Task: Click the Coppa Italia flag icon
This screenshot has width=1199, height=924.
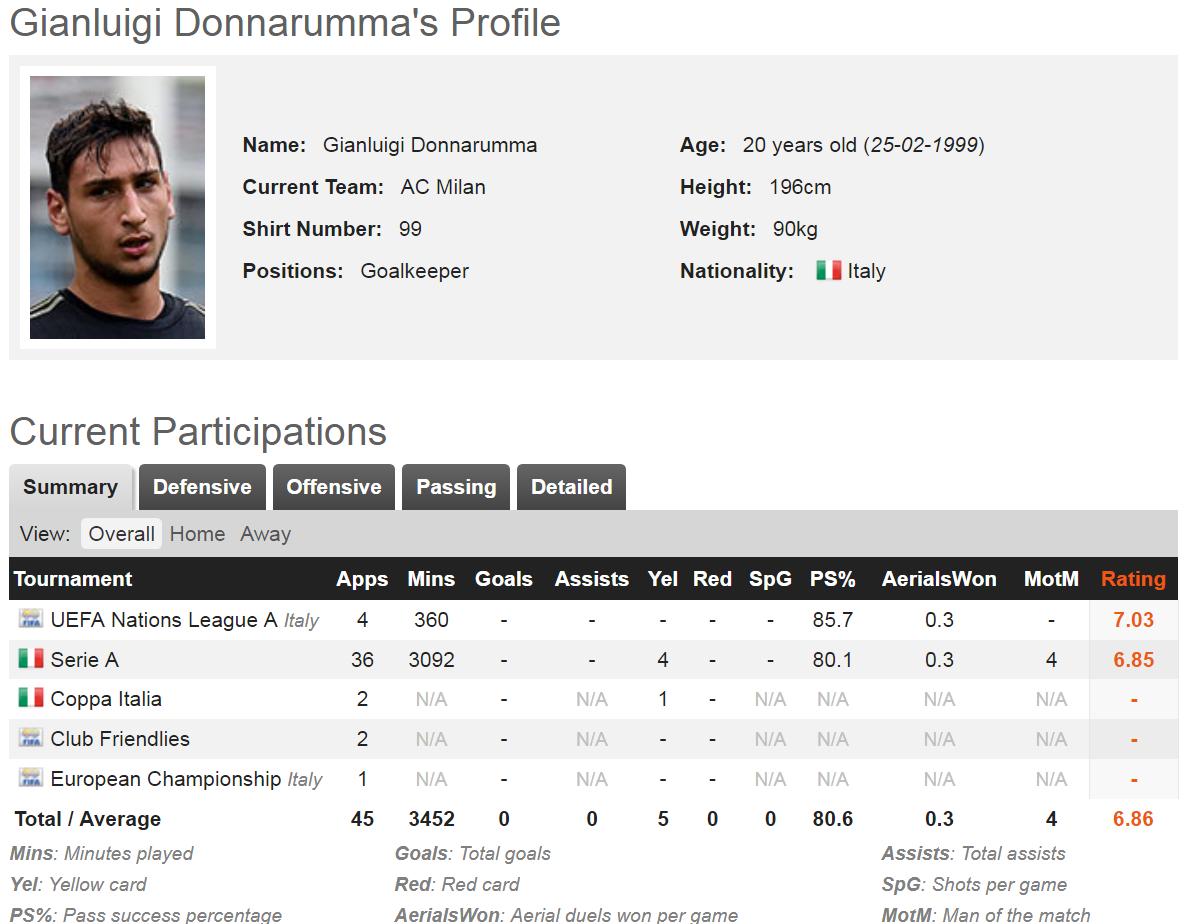Action: pos(31,698)
